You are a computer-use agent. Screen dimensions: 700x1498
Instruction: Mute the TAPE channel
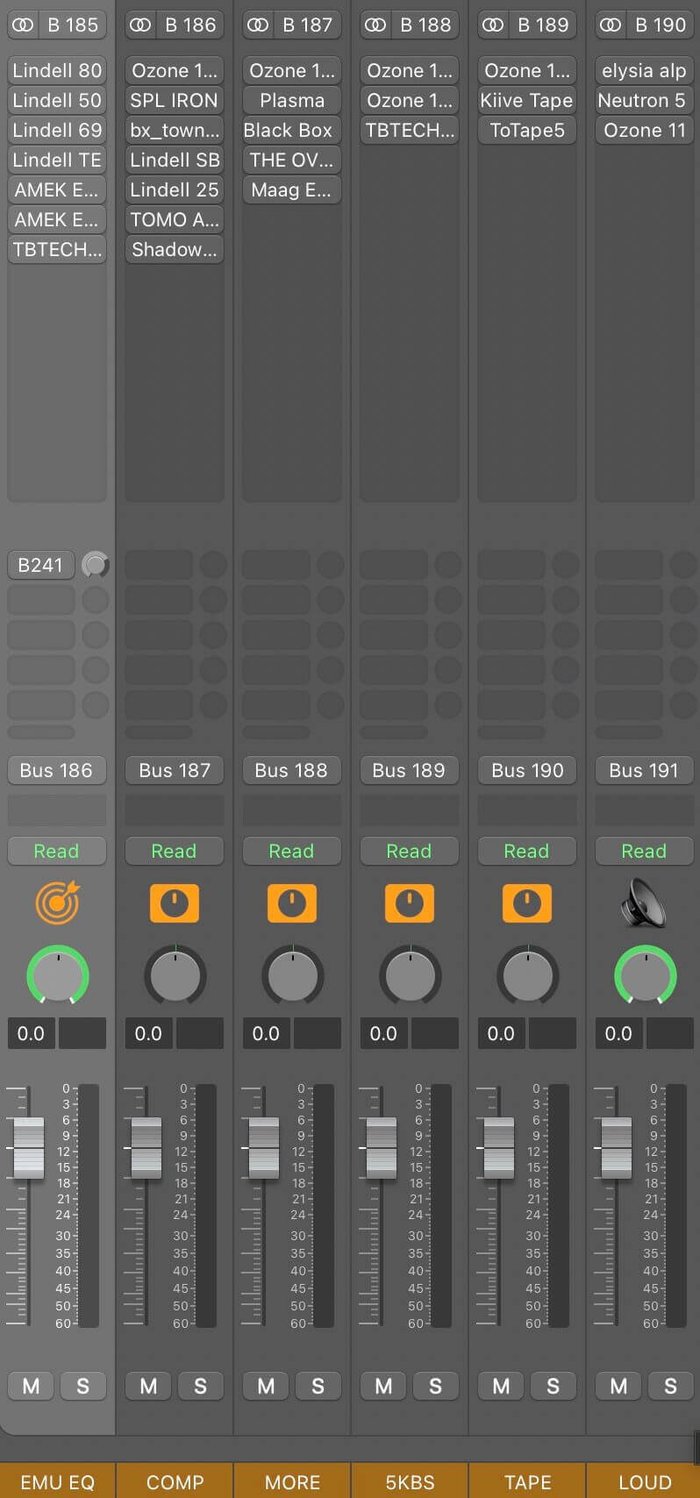[x=501, y=1386]
